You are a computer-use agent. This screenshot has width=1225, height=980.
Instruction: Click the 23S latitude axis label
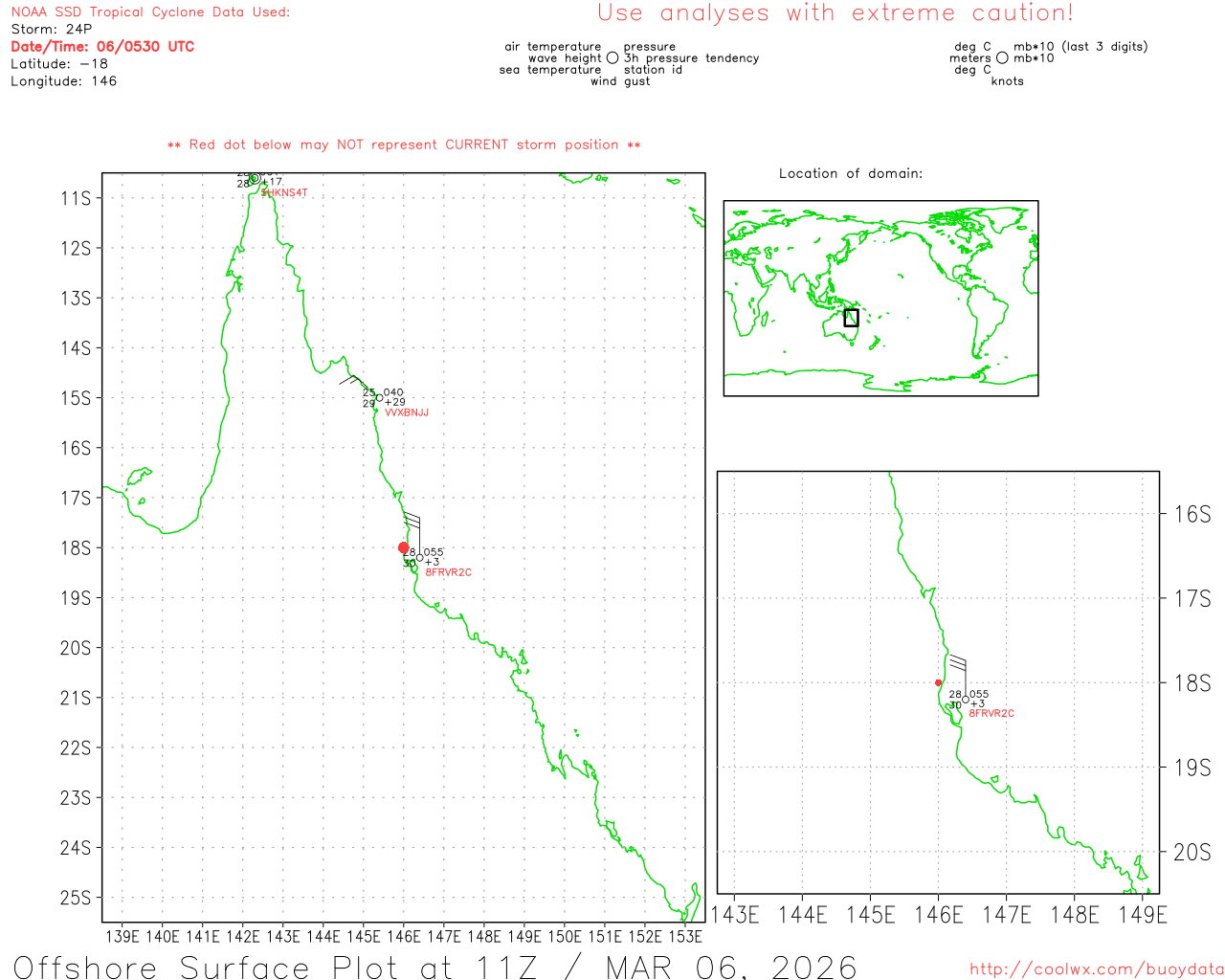click(76, 798)
